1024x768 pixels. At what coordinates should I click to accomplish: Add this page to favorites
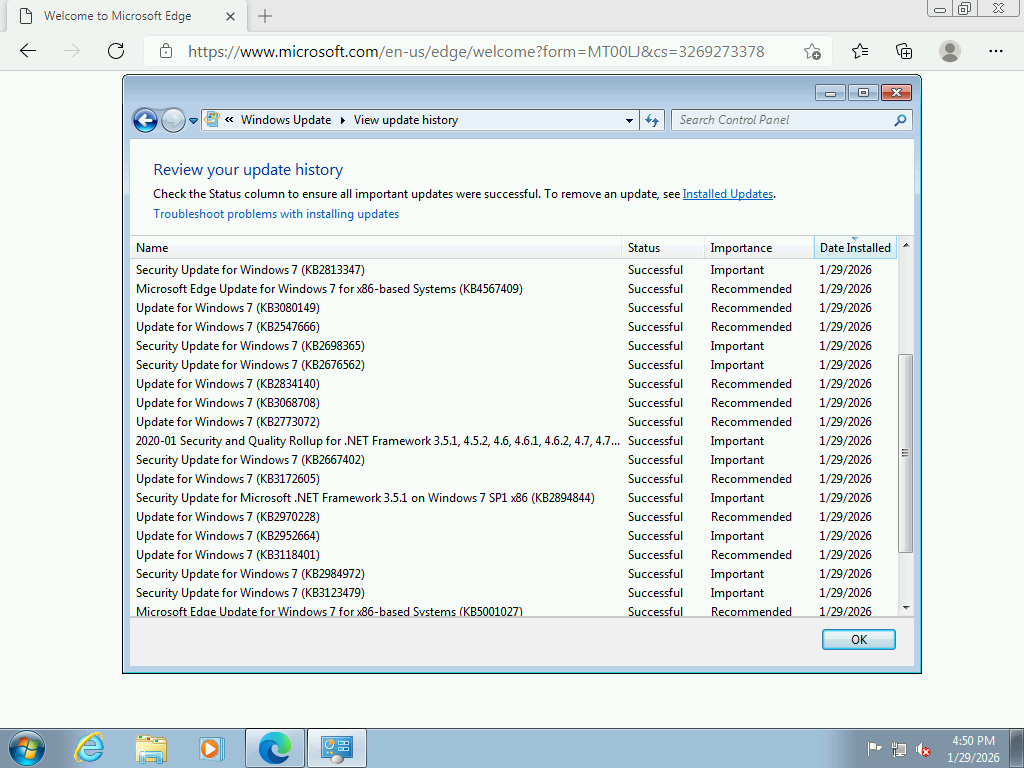[x=812, y=51]
